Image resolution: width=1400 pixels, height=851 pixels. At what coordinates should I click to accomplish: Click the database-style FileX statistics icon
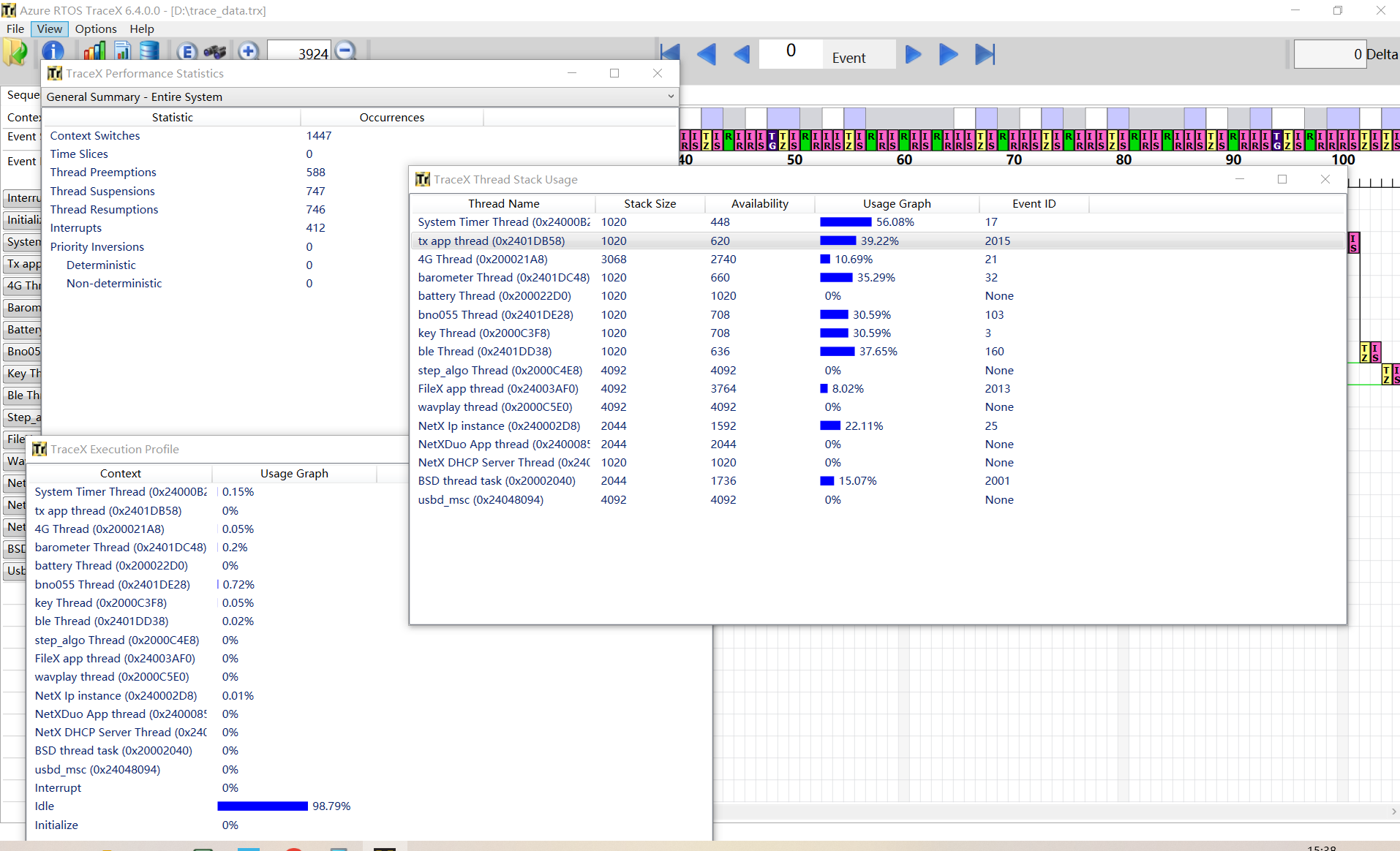coord(148,49)
